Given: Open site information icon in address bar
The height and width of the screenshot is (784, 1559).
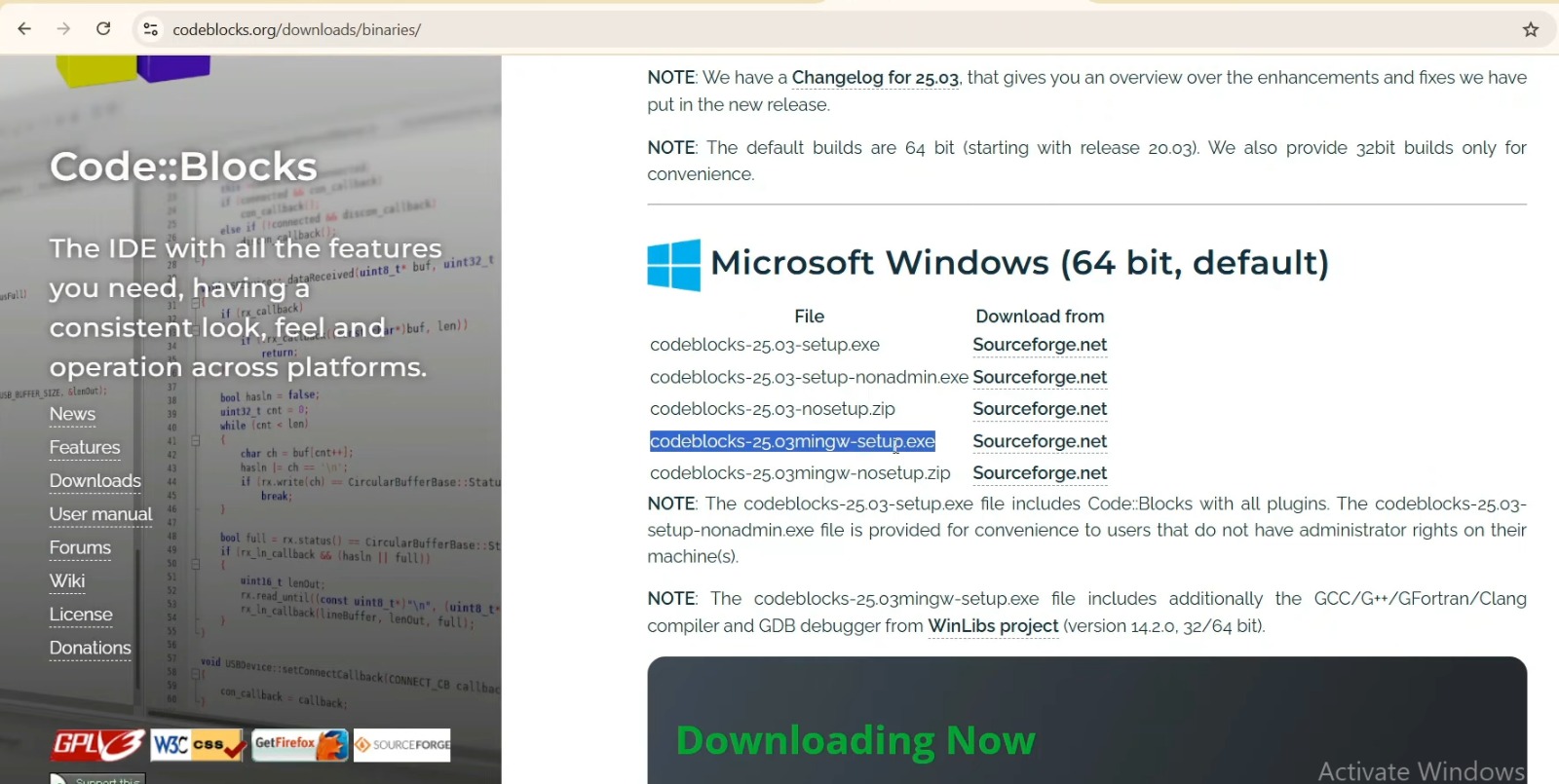Looking at the screenshot, I should coord(150,29).
